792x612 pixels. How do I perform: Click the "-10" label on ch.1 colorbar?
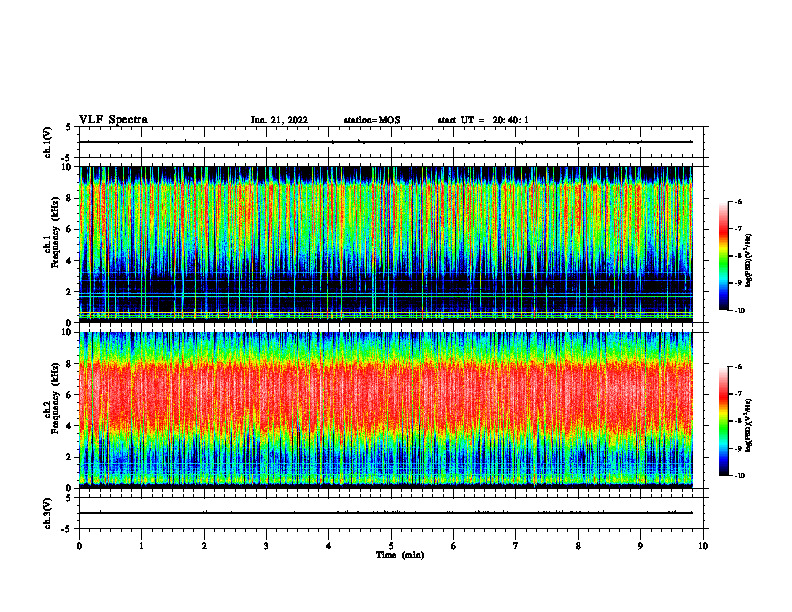click(x=740, y=311)
